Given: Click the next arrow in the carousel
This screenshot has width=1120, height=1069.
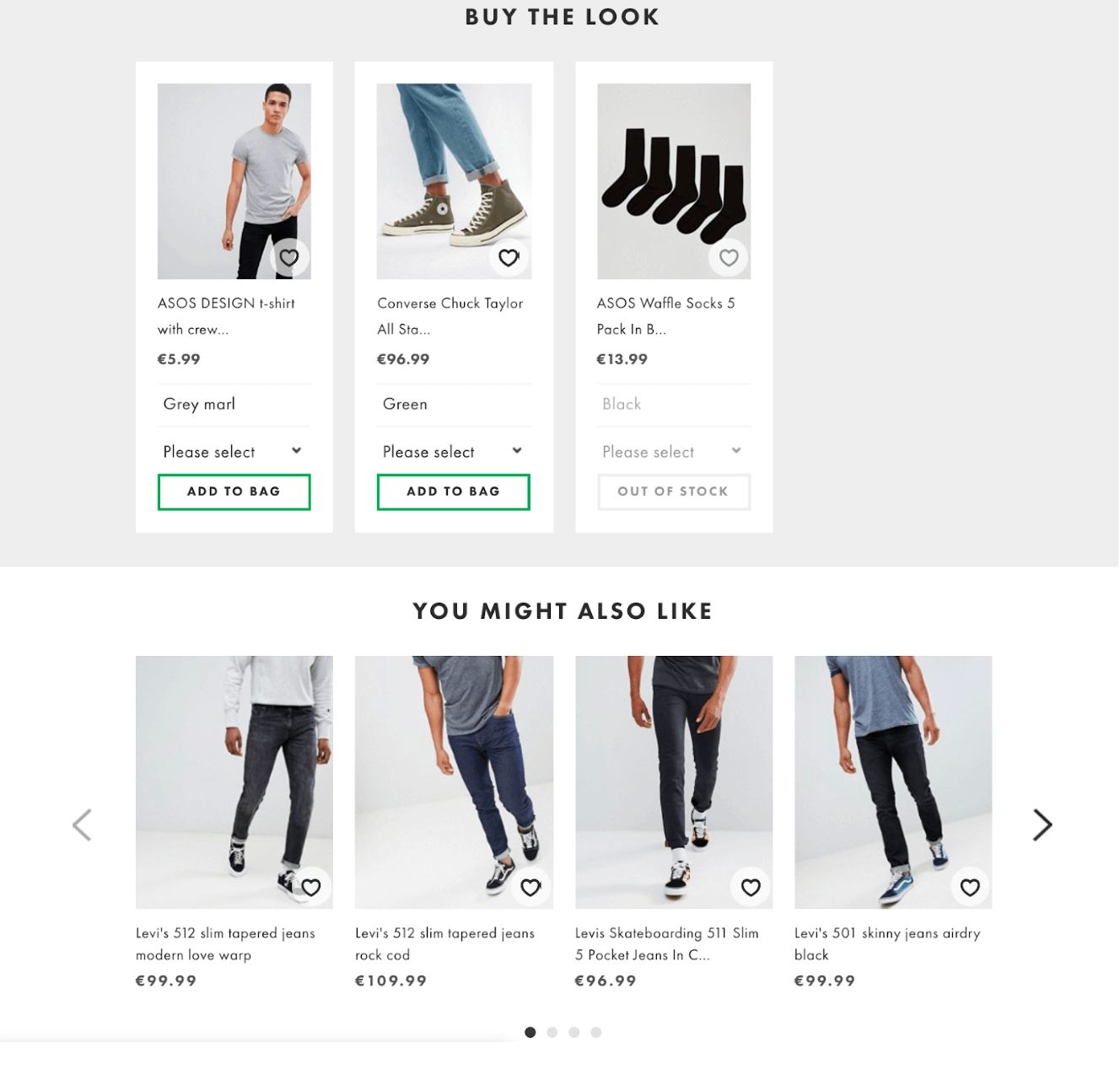Looking at the screenshot, I should (x=1042, y=825).
